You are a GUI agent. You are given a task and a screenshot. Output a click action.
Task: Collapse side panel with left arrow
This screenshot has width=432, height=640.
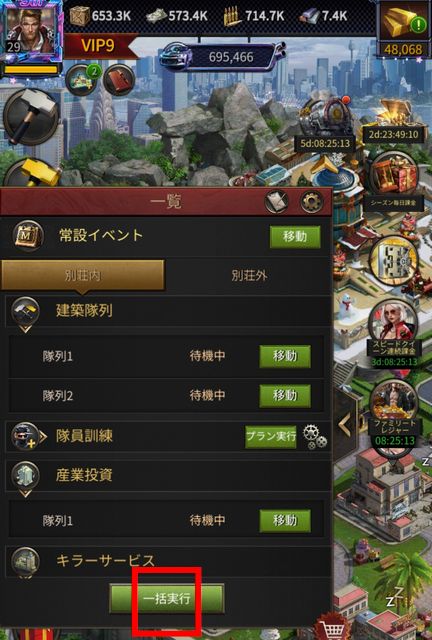point(345,426)
